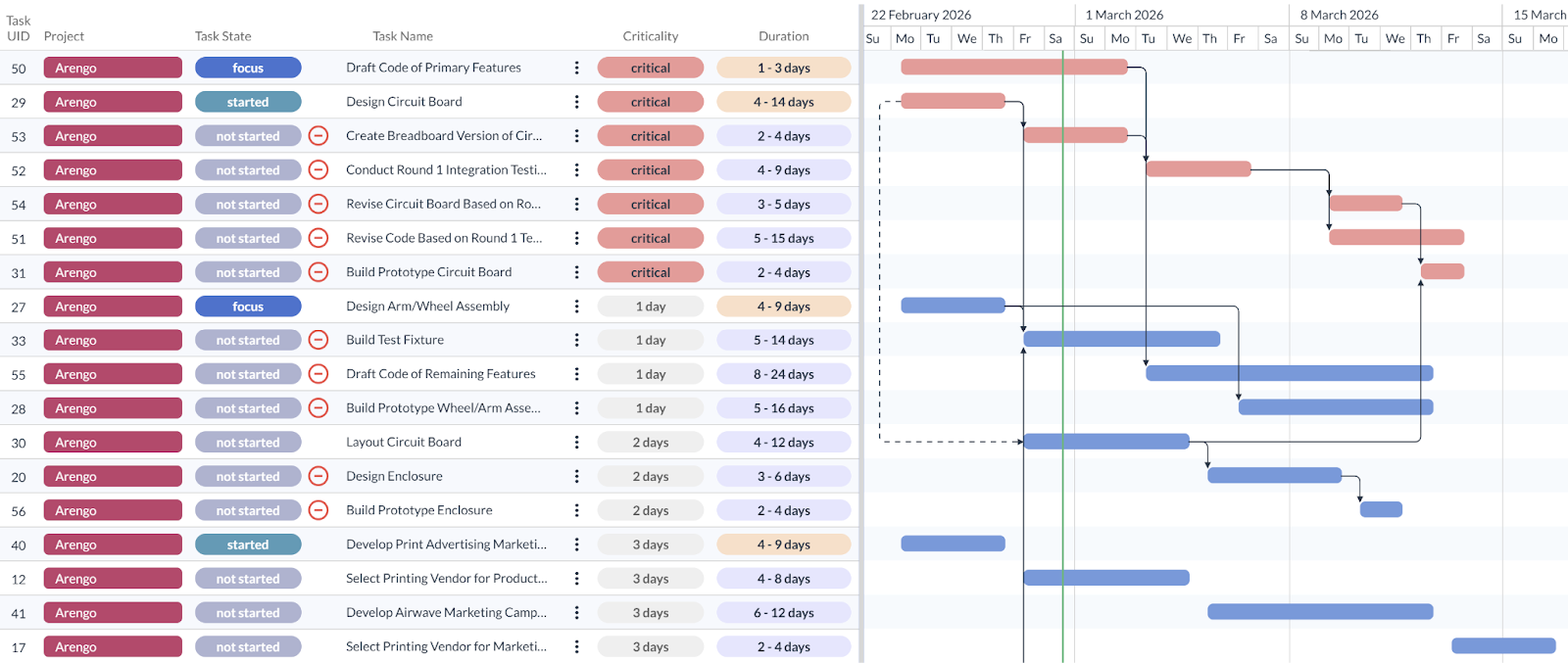Open options menu for Layout Circuit Board
Viewport: 1568px width, 663px height.
tap(576, 443)
